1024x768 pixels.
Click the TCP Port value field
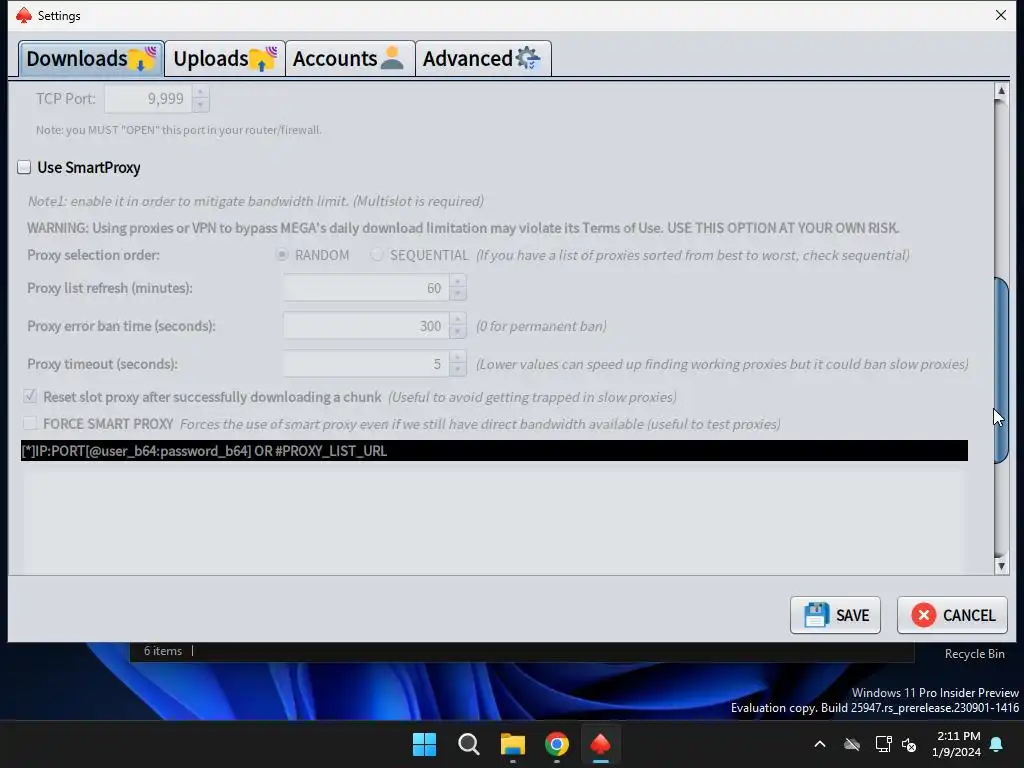pyautogui.click(x=148, y=99)
